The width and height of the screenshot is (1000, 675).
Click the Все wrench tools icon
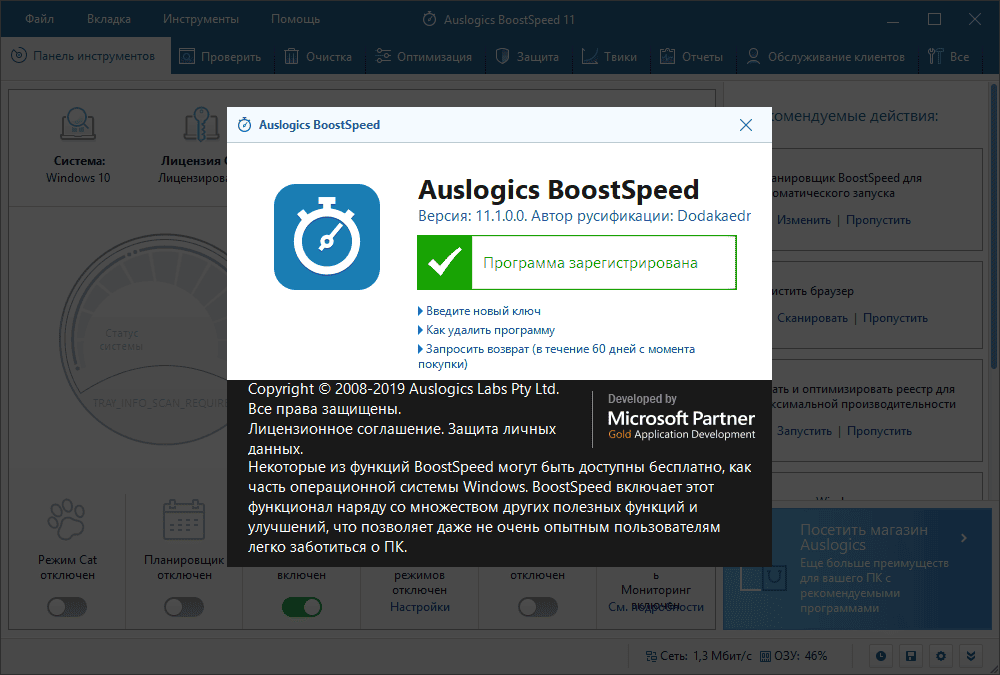click(x=935, y=57)
